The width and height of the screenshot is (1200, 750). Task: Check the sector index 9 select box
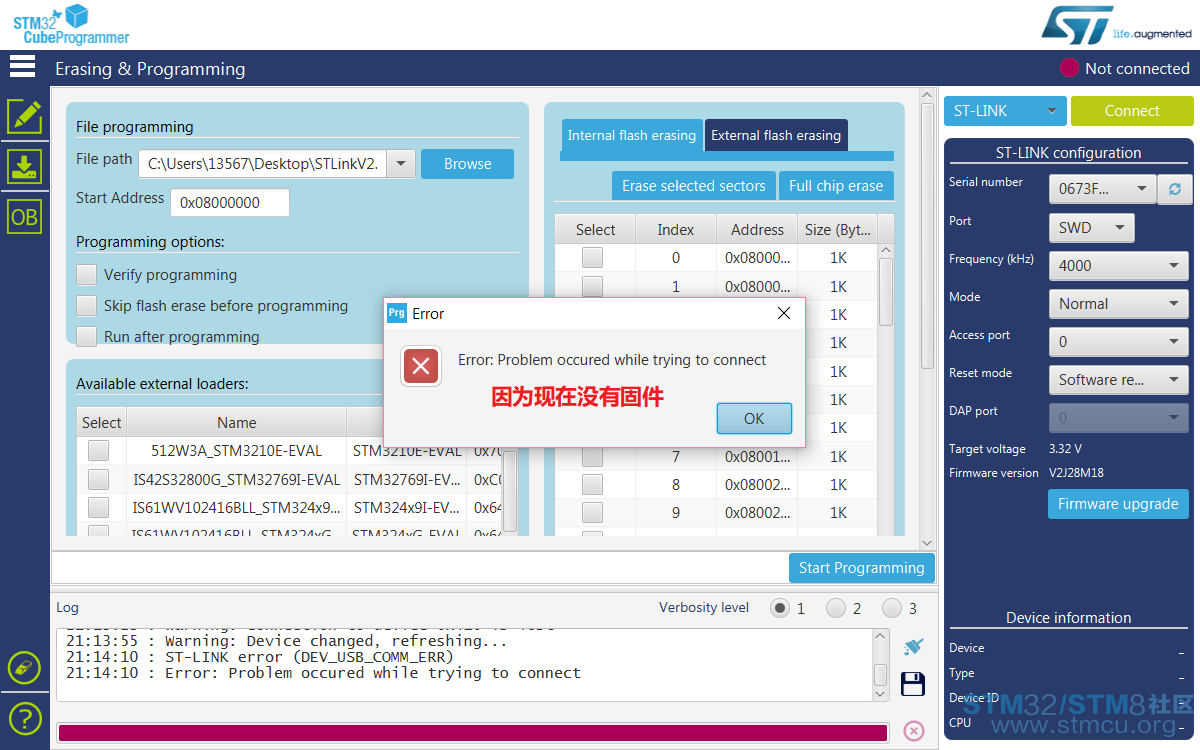click(593, 513)
